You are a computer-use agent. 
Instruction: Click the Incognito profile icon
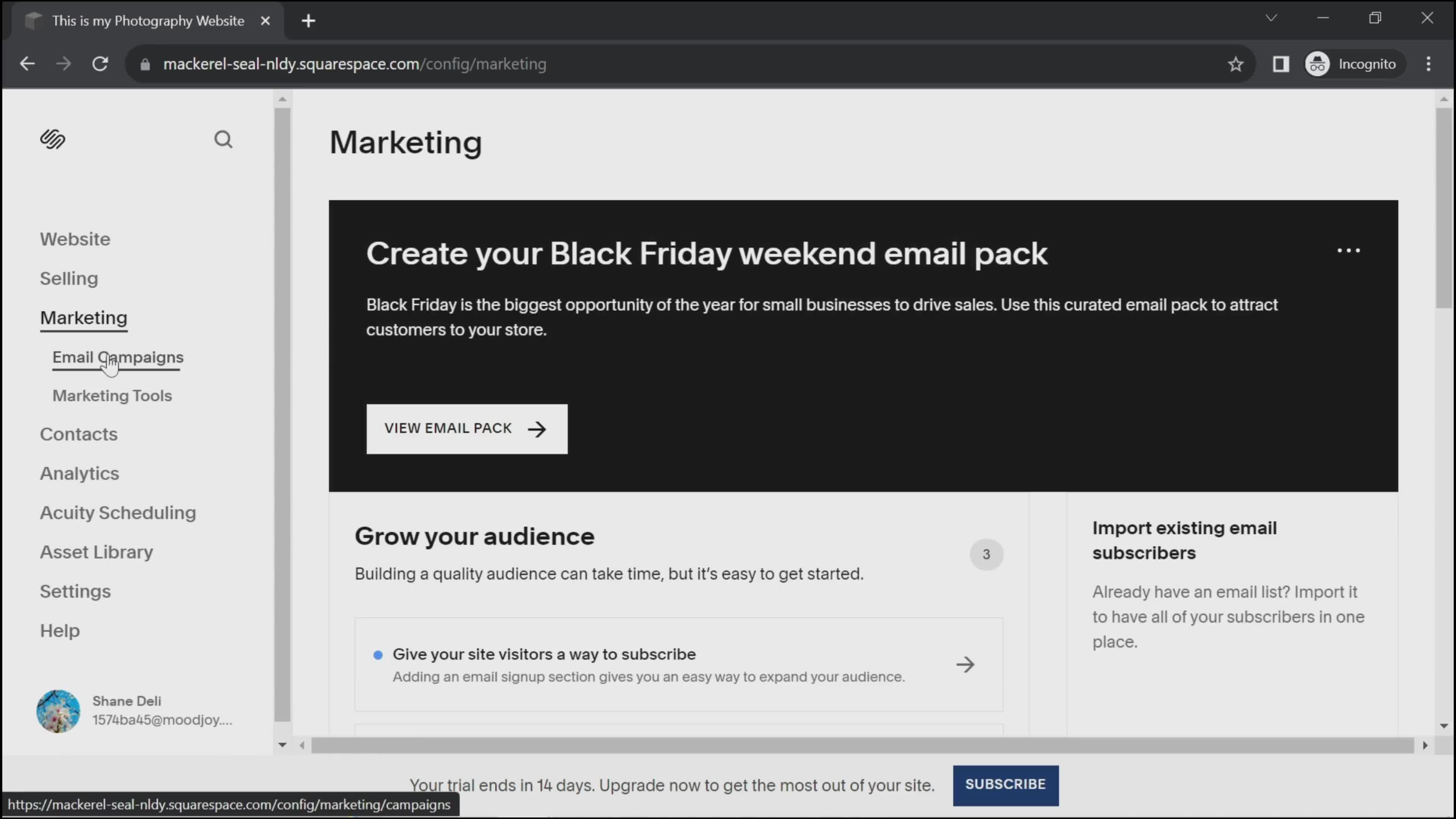click(x=1318, y=64)
